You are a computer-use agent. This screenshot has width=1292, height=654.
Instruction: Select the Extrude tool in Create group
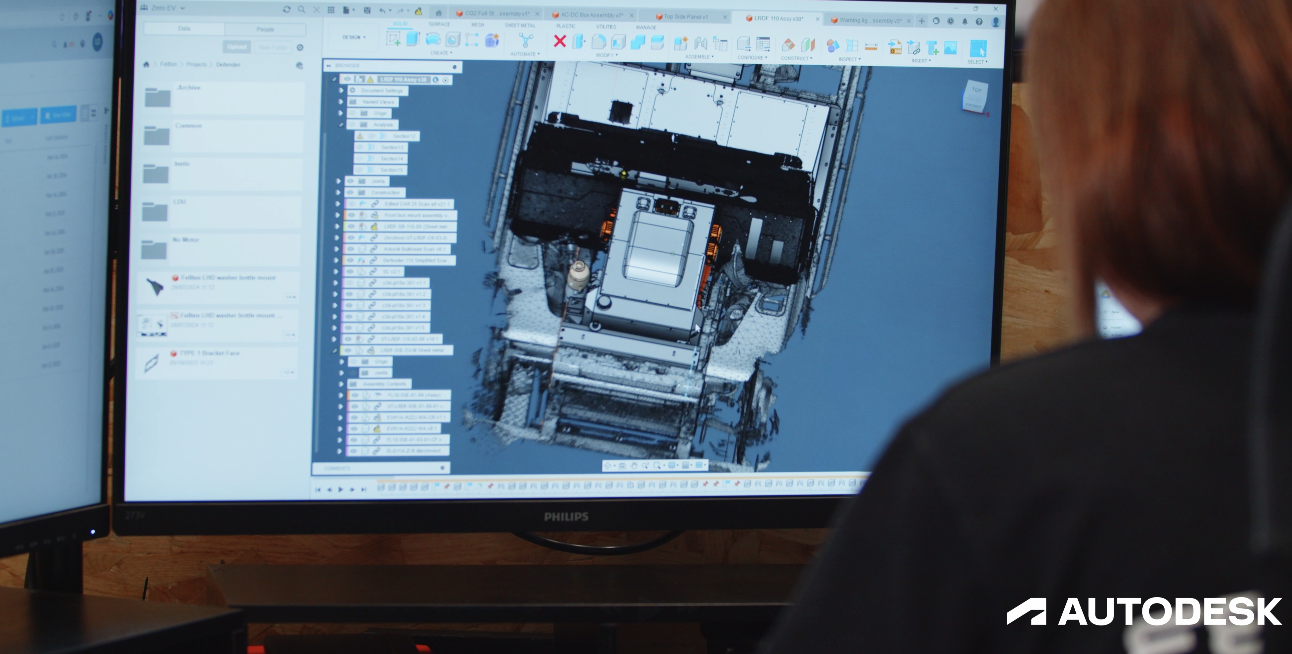click(x=413, y=38)
